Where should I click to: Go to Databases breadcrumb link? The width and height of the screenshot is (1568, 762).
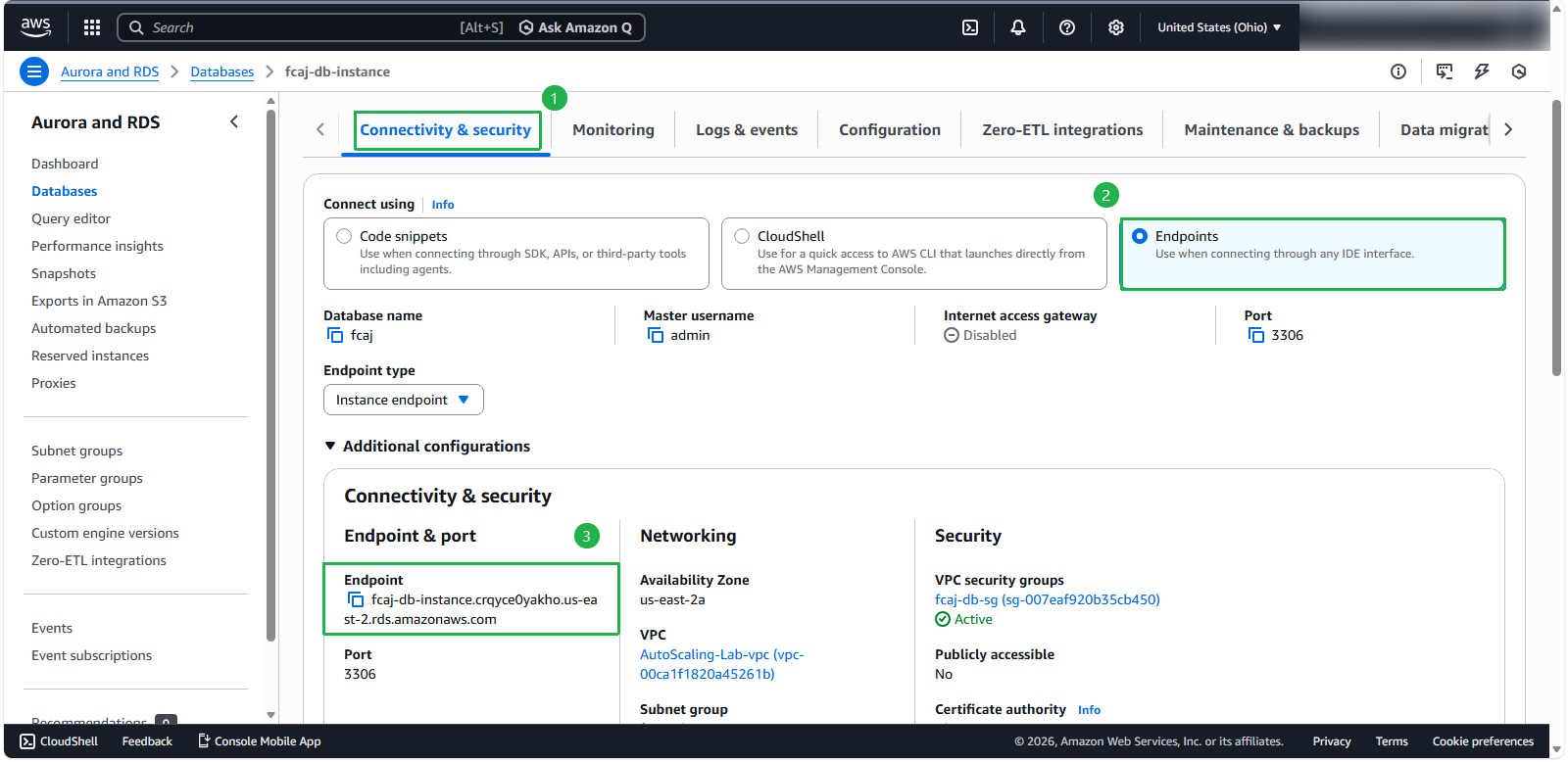[x=222, y=71]
